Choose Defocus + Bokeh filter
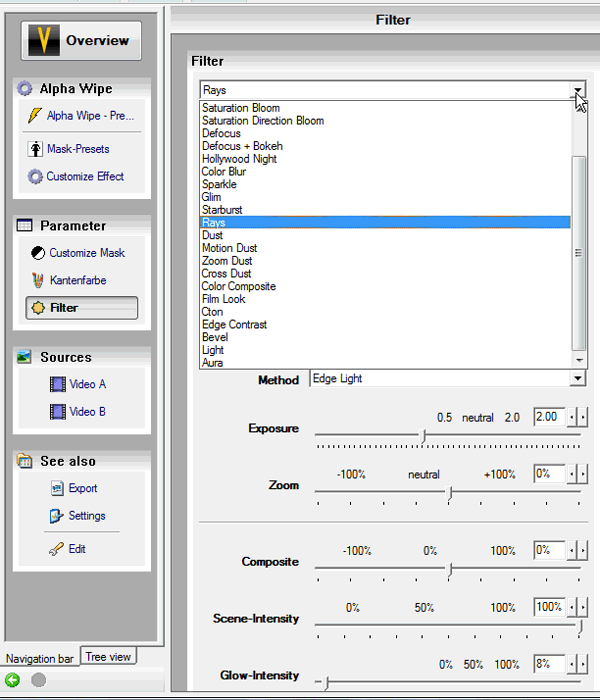Screen dimensions: 600x700 pos(242,146)
